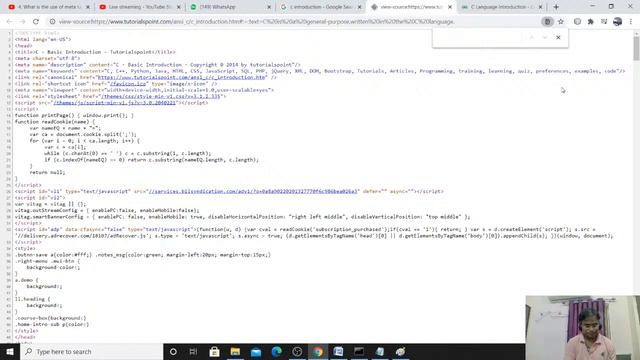Image resolution: width=640 pixels, height=360 pixels.
Task: Open a new browser tab
Action: click(x=556, y=7)
